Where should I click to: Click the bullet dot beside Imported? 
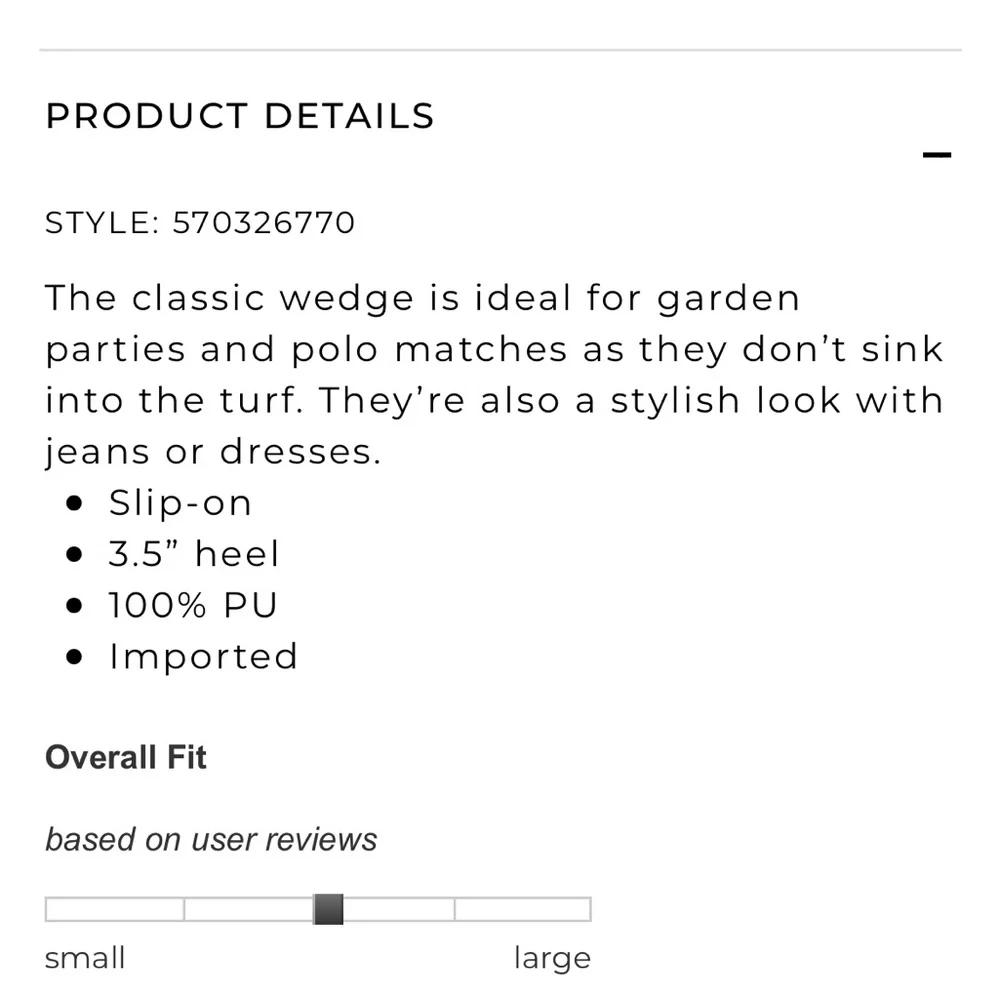(x=74, y=656)
